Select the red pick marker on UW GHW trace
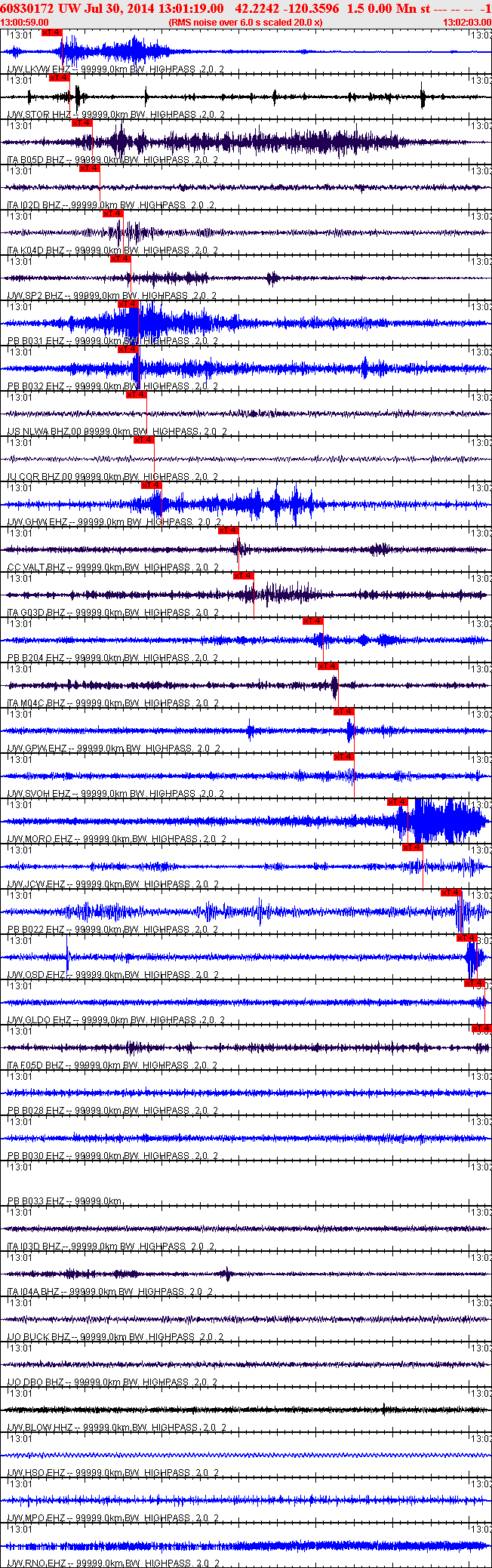Viewport: 492px width, 1568px height. coord(152,485)
